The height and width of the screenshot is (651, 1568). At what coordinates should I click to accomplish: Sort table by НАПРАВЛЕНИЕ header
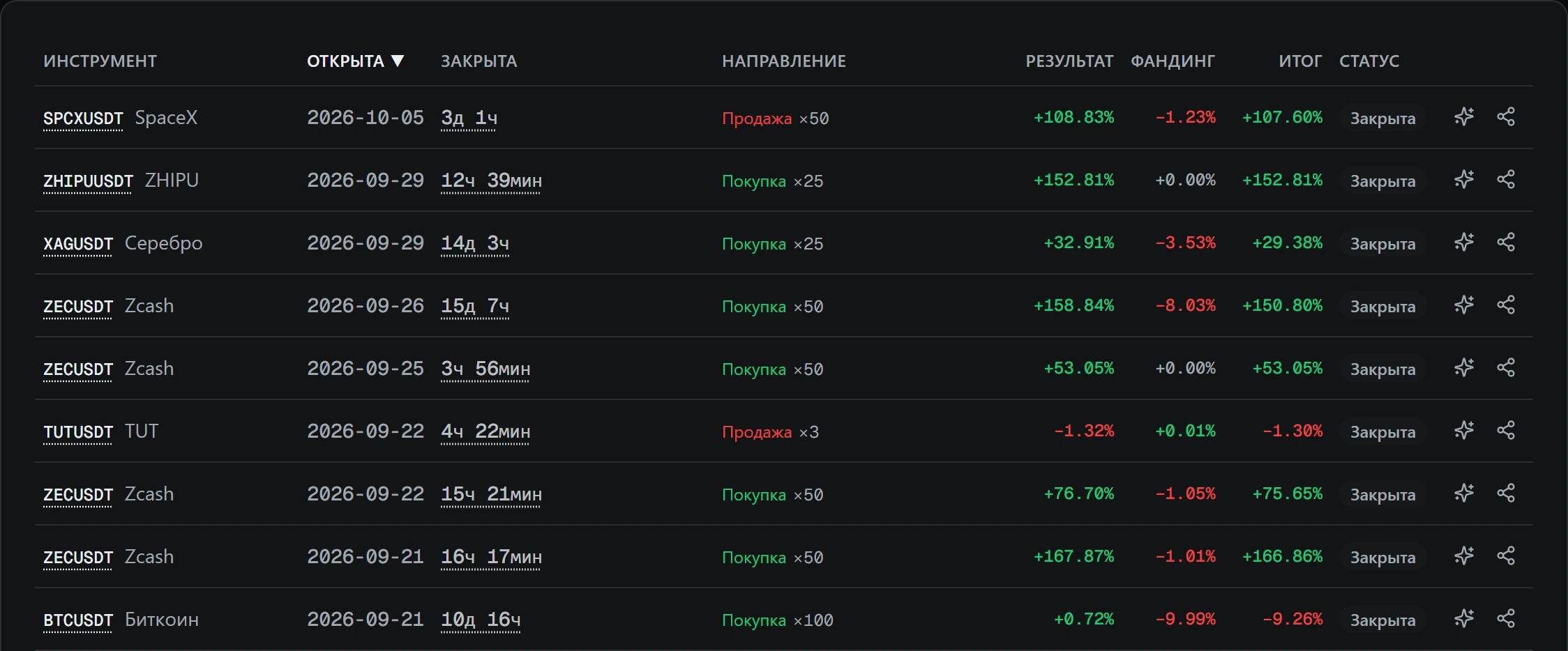coord(784,61)
